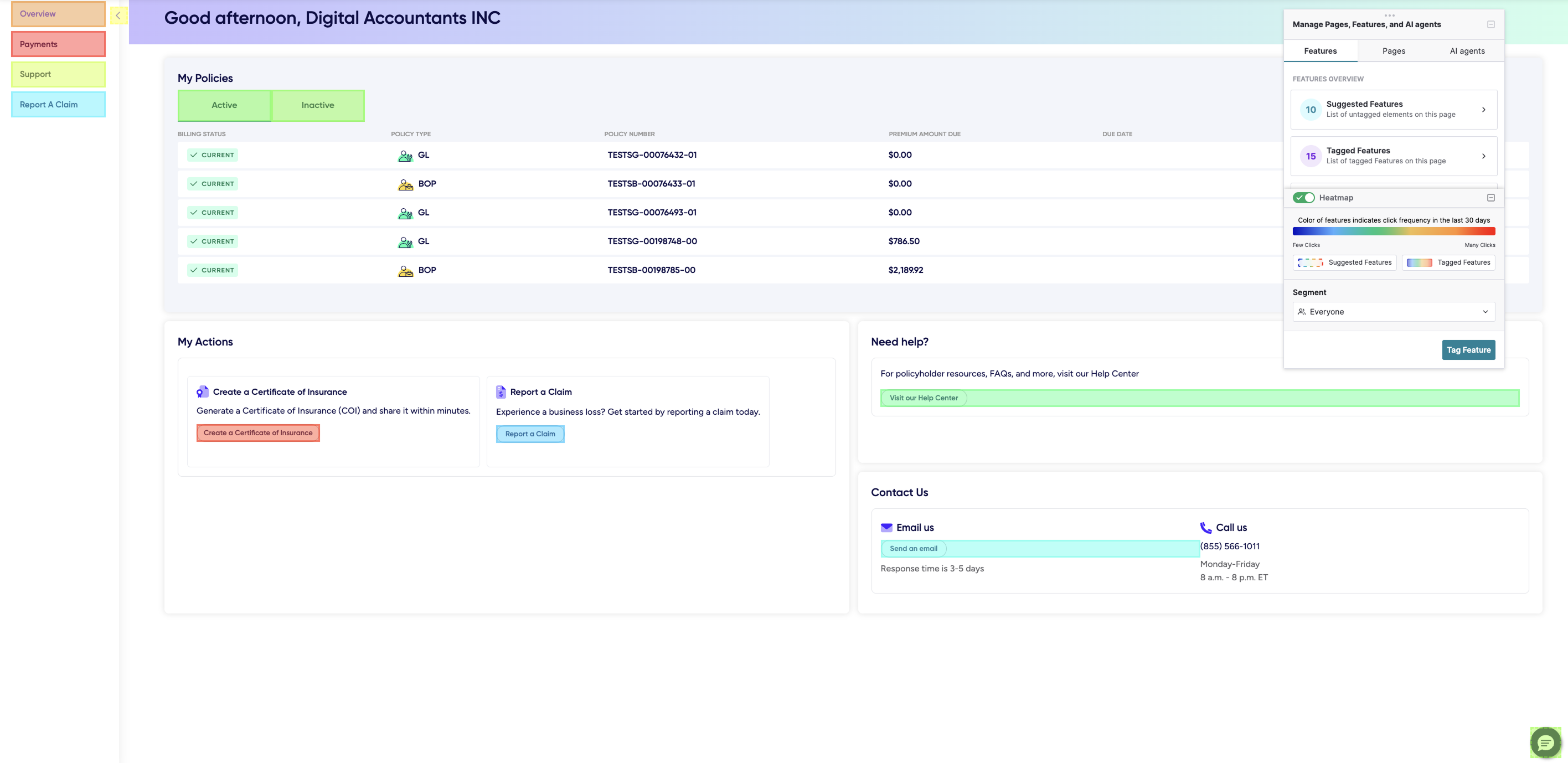Image resolution: width=1568 pixels, height=763 pixels.
Task: Click the Email us envelope icon
Action: 886,527
